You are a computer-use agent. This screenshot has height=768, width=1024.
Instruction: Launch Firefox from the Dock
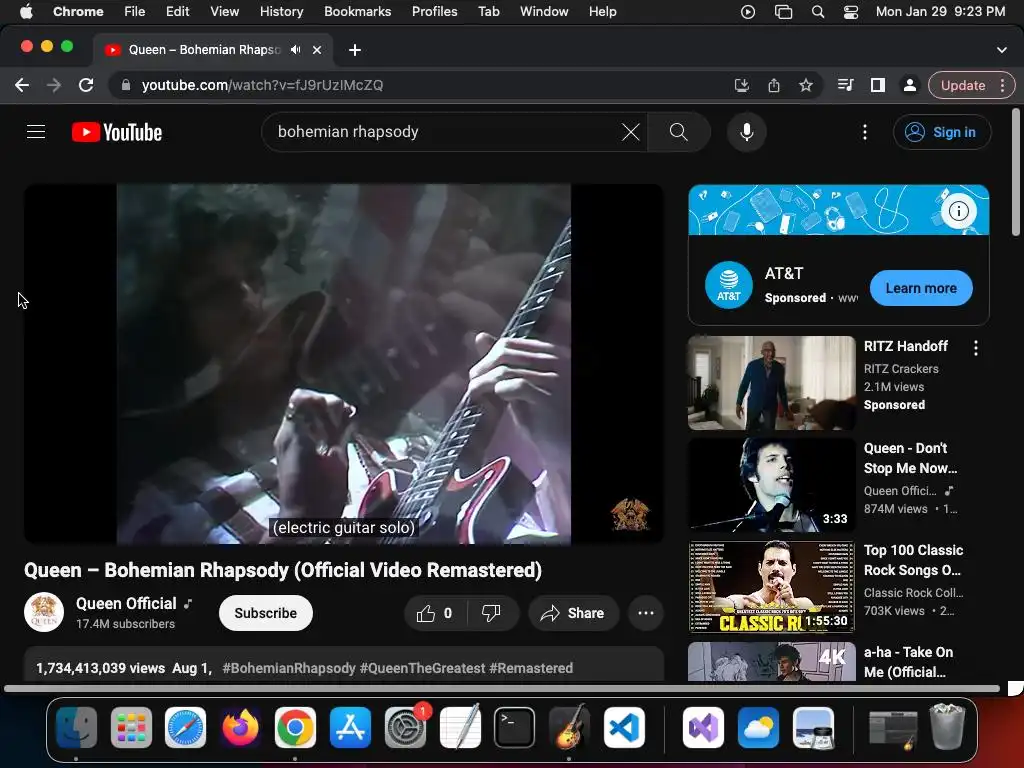click(240, 727)
